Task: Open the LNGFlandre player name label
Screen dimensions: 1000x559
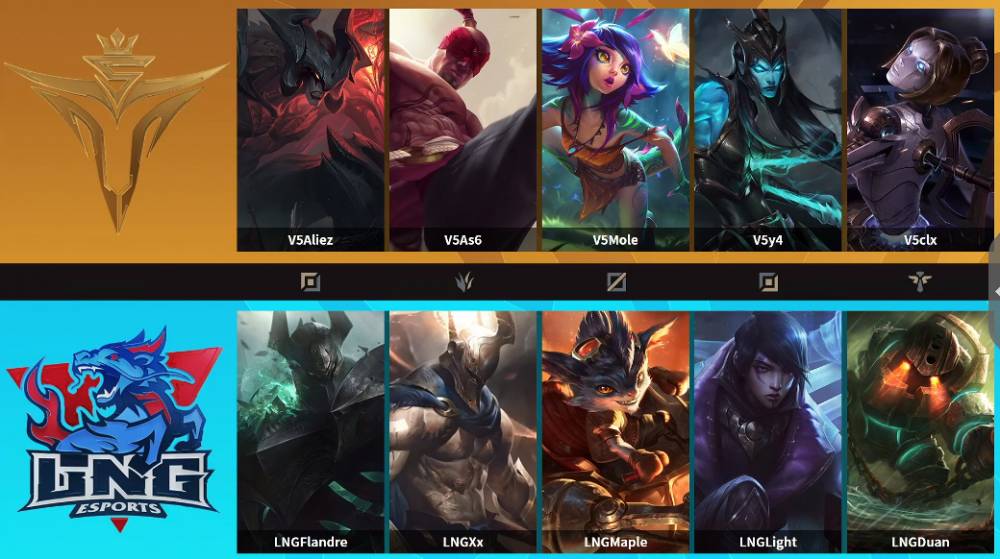Action: coord(311,542)
